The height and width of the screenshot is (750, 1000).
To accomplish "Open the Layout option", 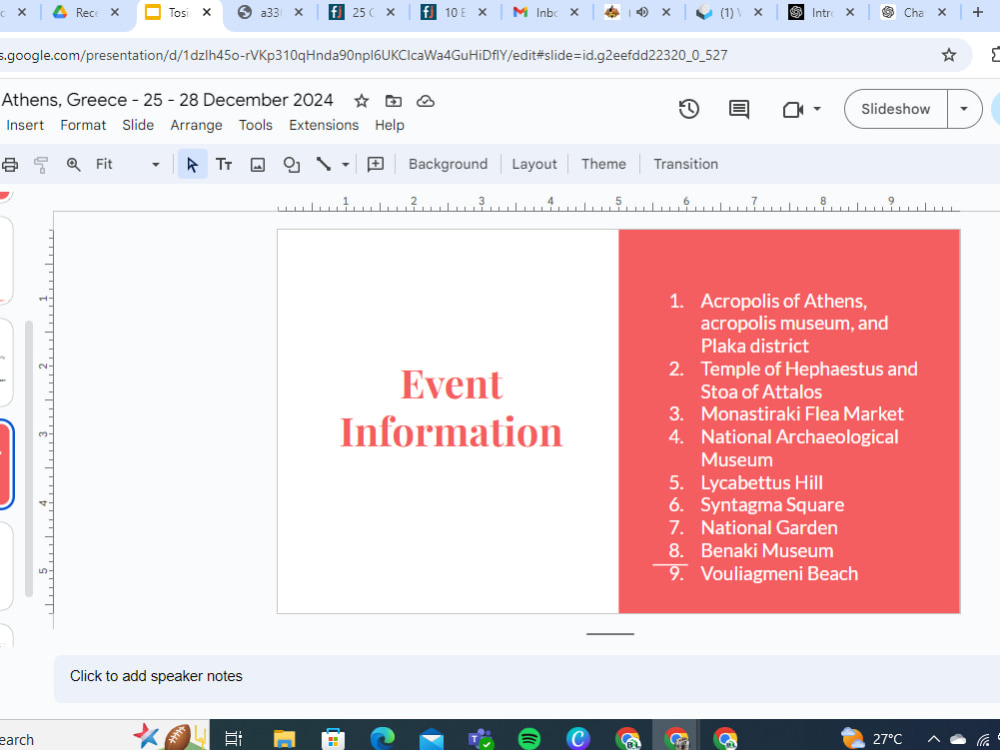I will tap(534, 165).
